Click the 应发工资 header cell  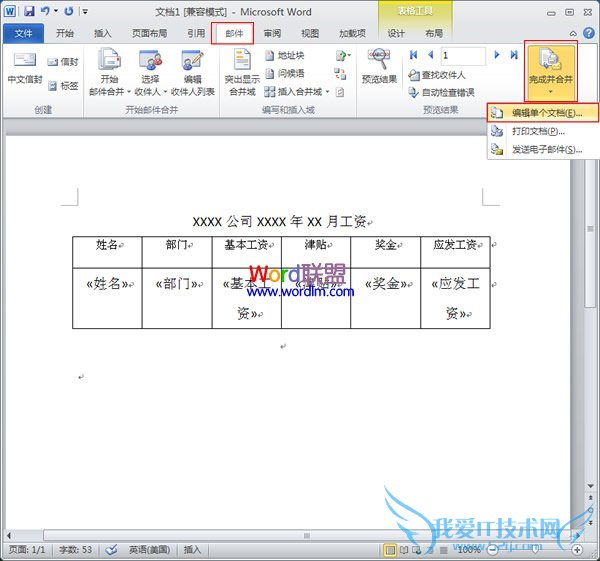point(455,252)
